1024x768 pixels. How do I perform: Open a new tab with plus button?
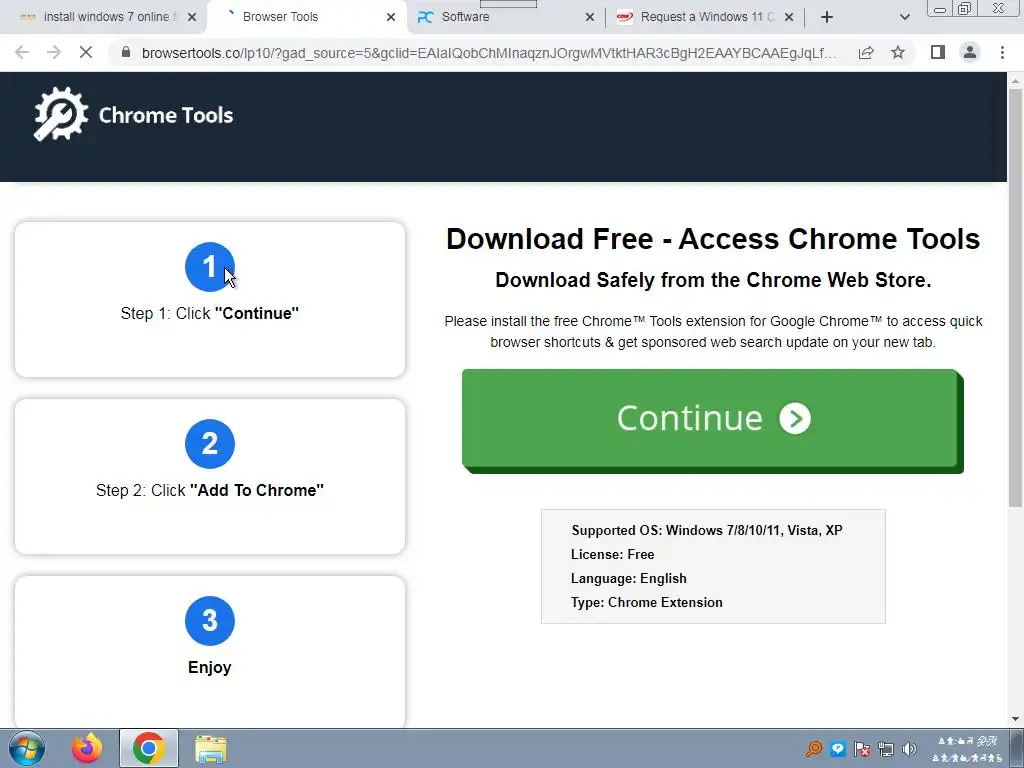point(827,17)
